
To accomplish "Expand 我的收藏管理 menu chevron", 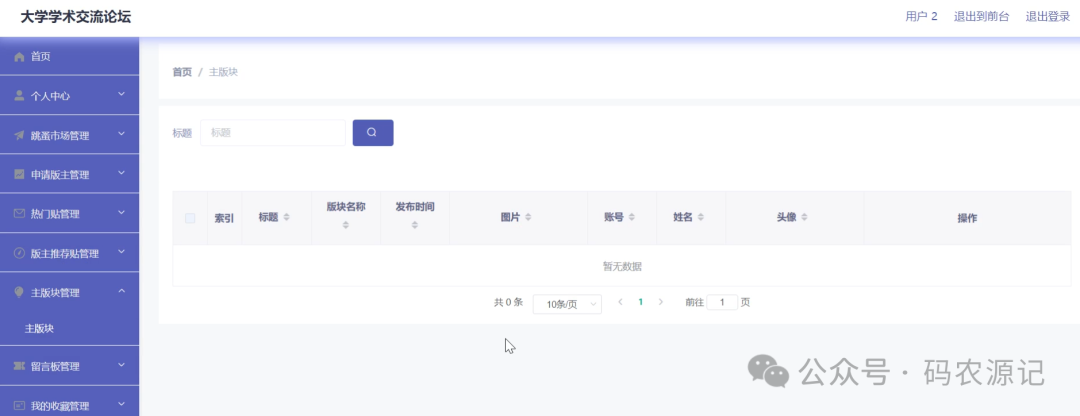I will (121, 404).
